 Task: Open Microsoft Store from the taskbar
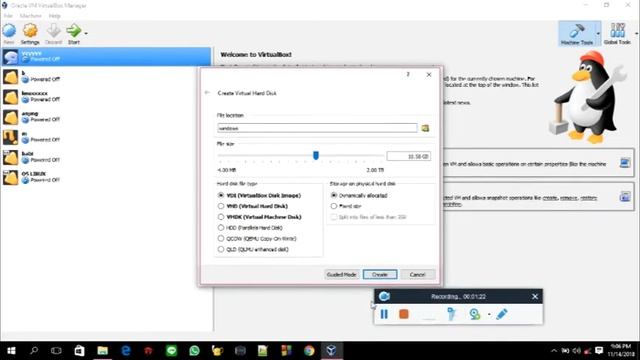point(79,351)
